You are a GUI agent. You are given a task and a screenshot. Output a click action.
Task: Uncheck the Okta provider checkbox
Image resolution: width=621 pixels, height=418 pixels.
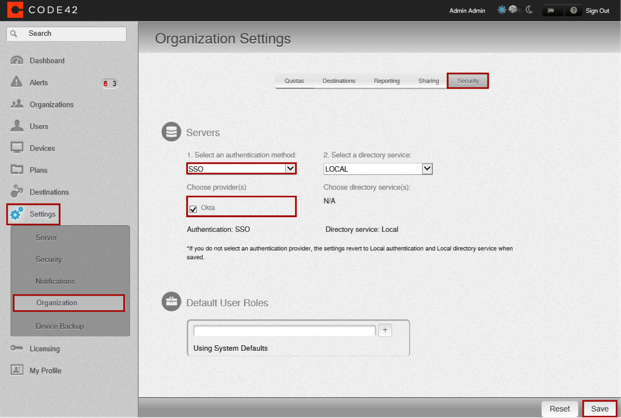point(193,209)
